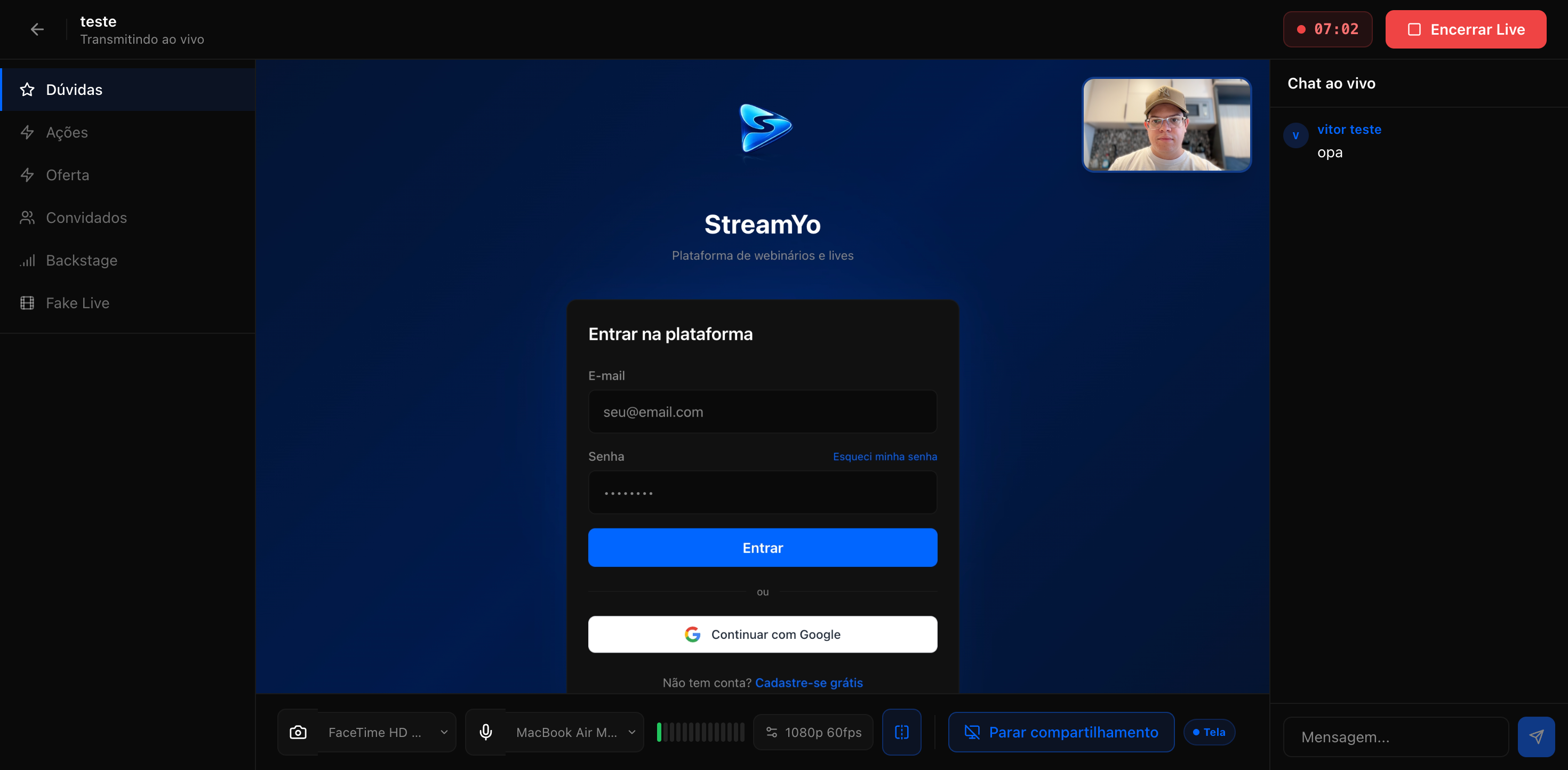The height and width of the screenshot is (770, 1568).
Task: Click Parar compartilhamento button
Action: coord(1061,732)
